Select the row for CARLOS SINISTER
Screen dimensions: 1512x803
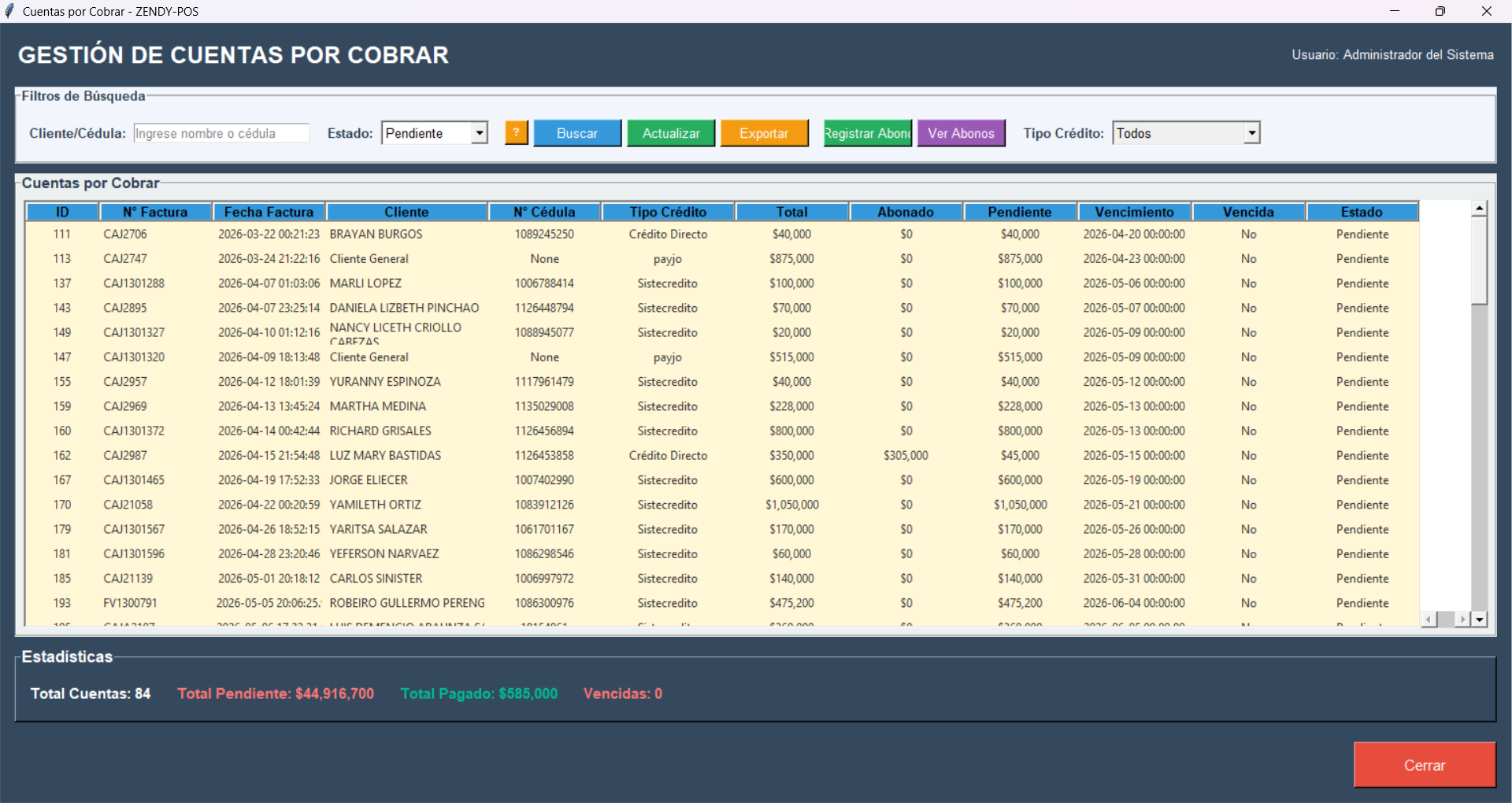tap(722, 578)
